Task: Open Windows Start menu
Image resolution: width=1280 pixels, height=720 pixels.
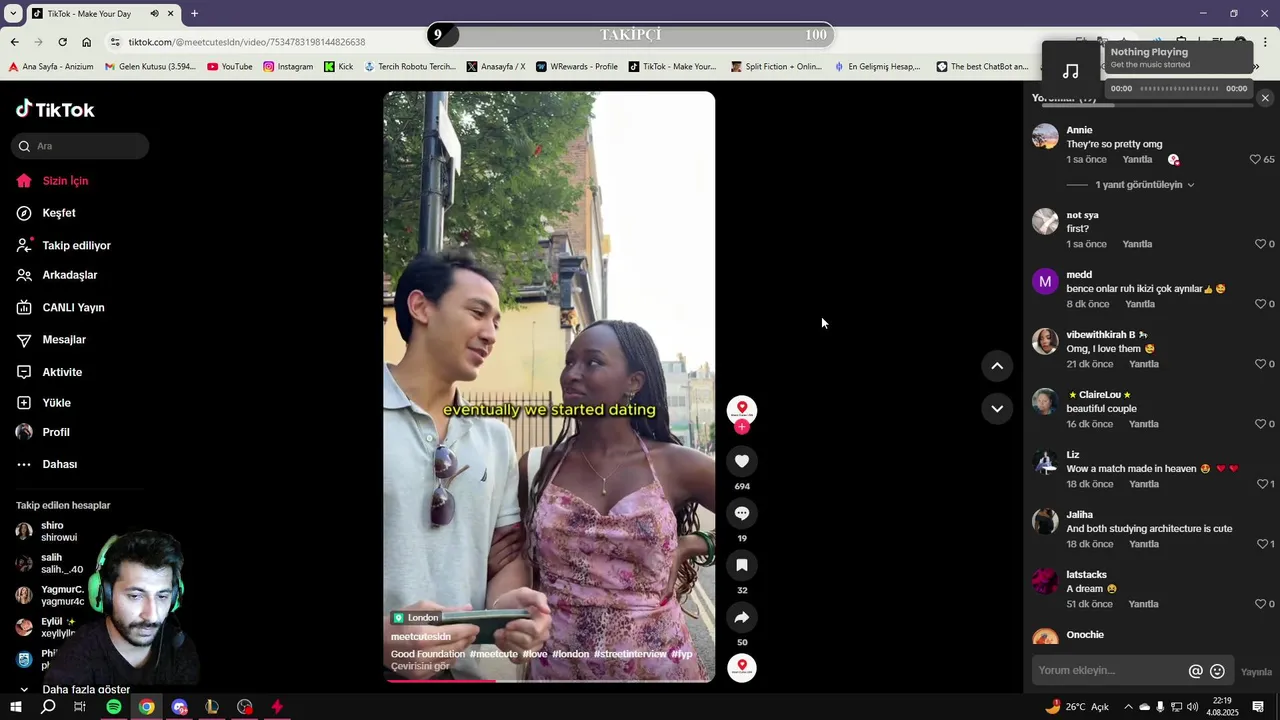Action: (15, 707)
